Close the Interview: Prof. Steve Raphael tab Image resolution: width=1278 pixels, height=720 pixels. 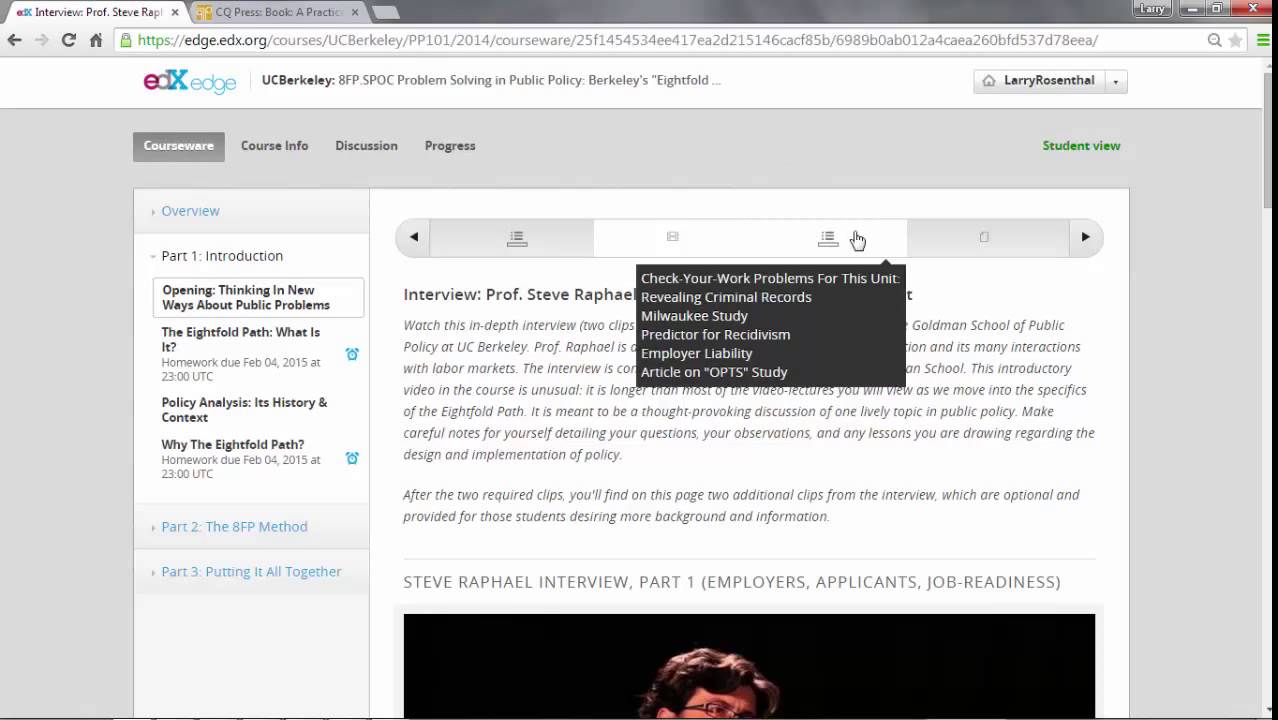coord(176,12)
